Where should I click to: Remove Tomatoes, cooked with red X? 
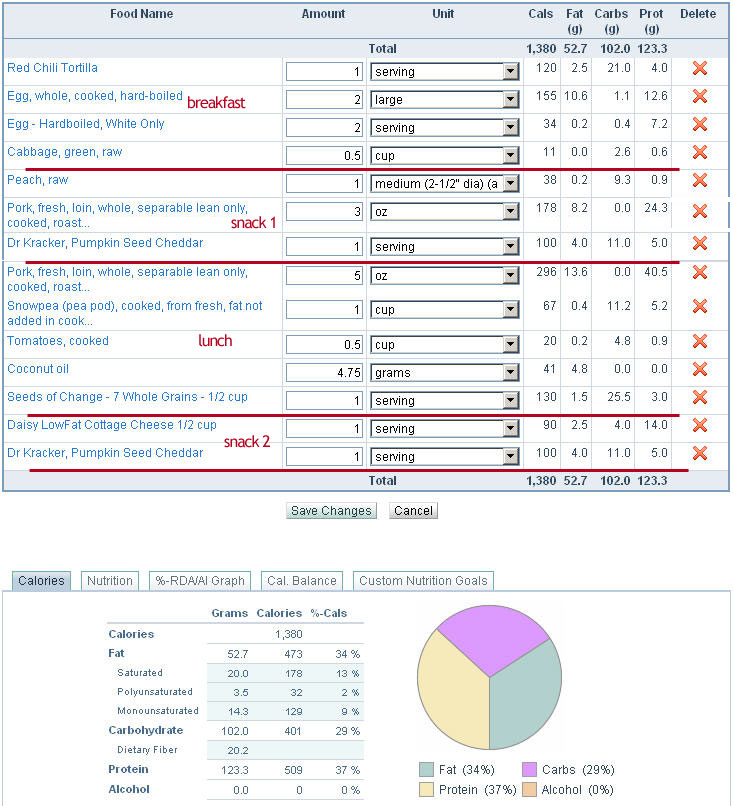699,342
